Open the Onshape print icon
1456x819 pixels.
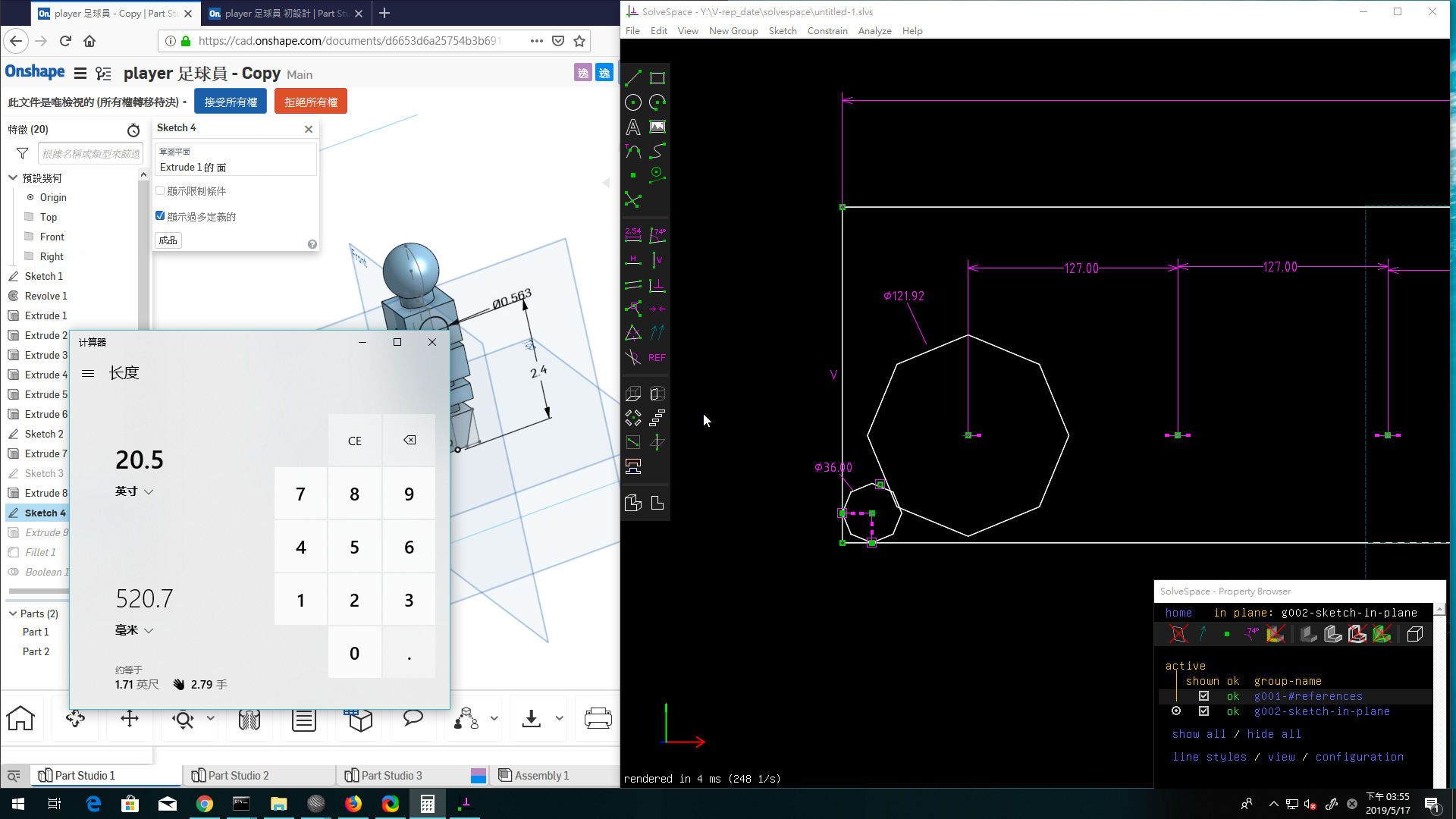coord(598,718)
